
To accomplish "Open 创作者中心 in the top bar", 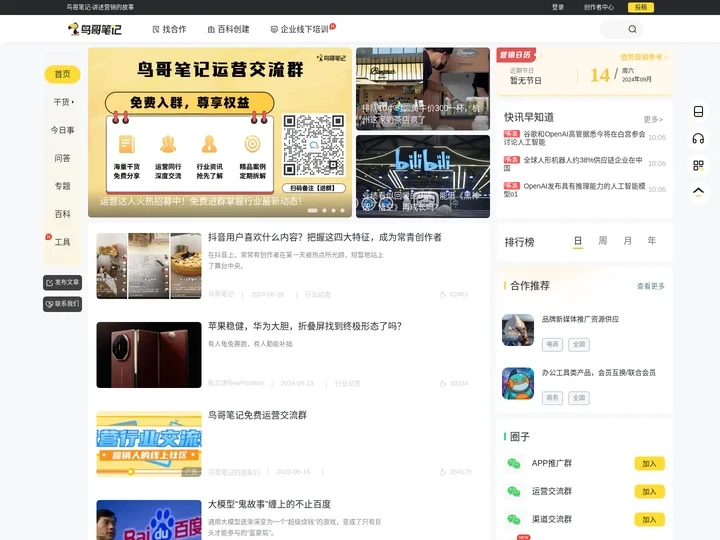I will [x=598, y=7].
